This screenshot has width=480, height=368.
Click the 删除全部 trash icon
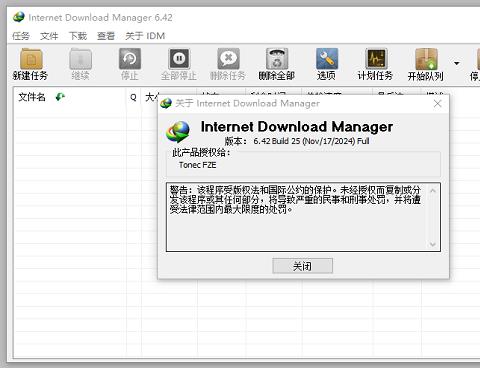(x=277, y=59)
